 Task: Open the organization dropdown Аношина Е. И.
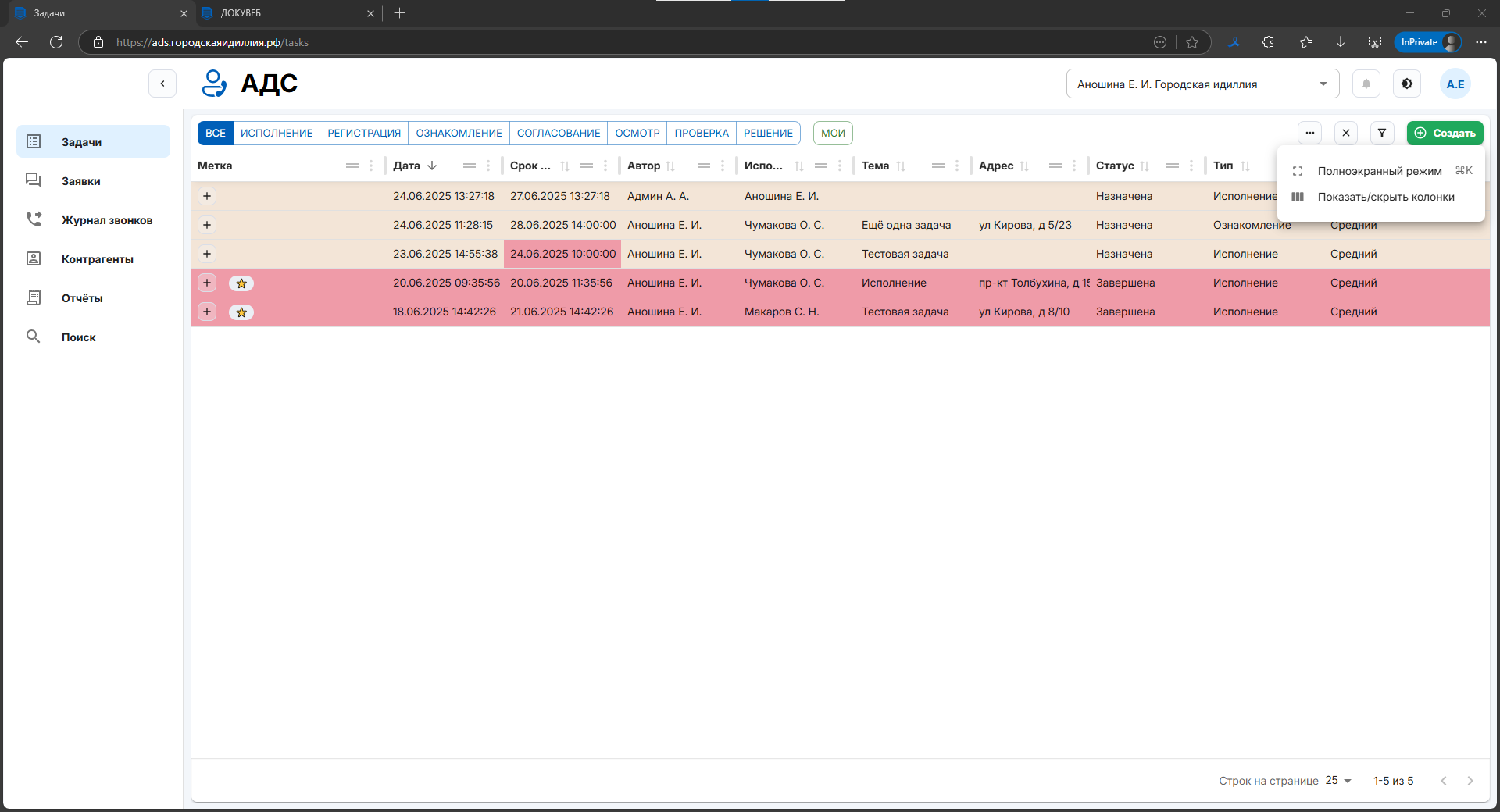pos(1202,84)
